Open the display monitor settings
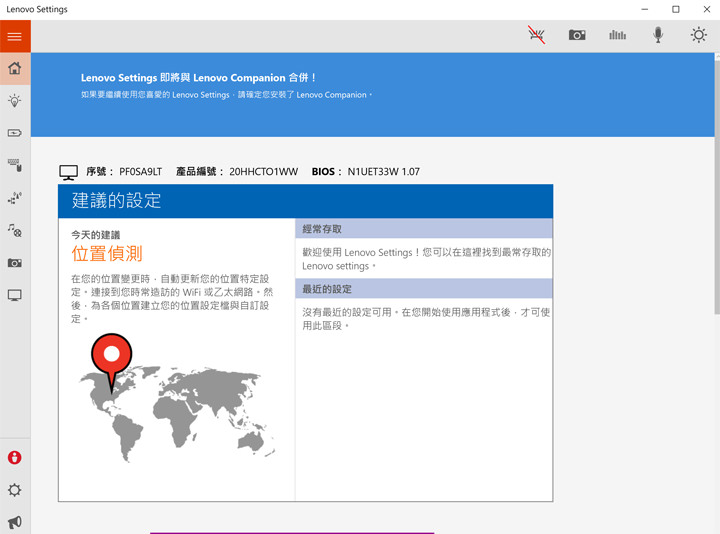Viewport: 720px width, 534px height. (x=15, y=295)
